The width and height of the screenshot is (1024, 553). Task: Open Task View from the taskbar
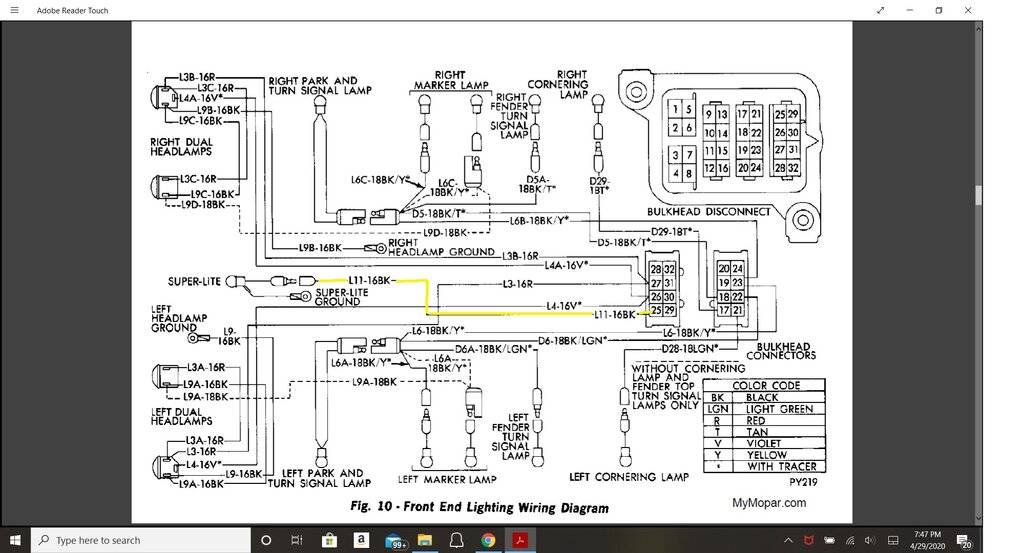pos(297,540)
